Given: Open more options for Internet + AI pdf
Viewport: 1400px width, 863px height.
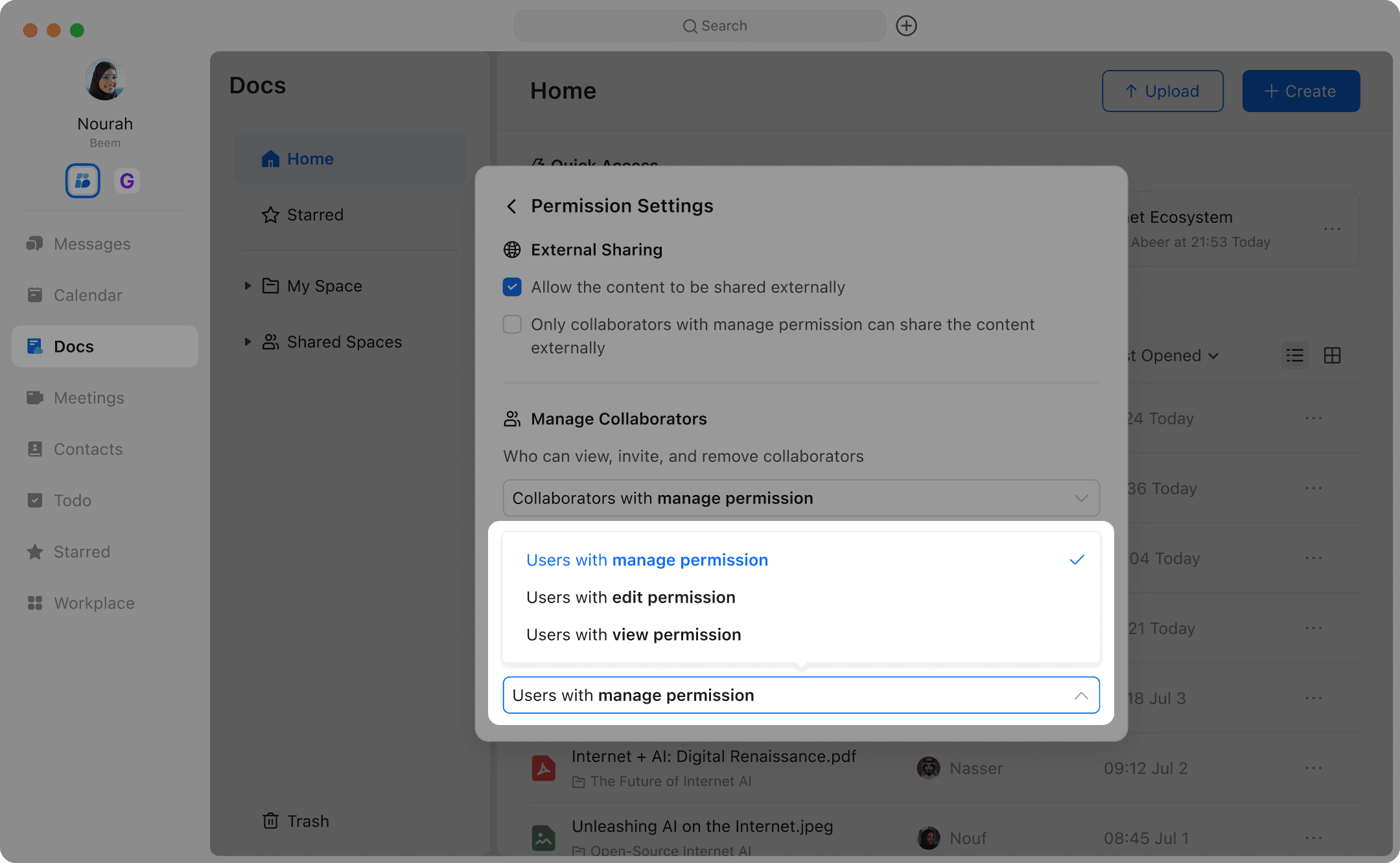Looking at the screenshot, I should (x=1313, y=768).
